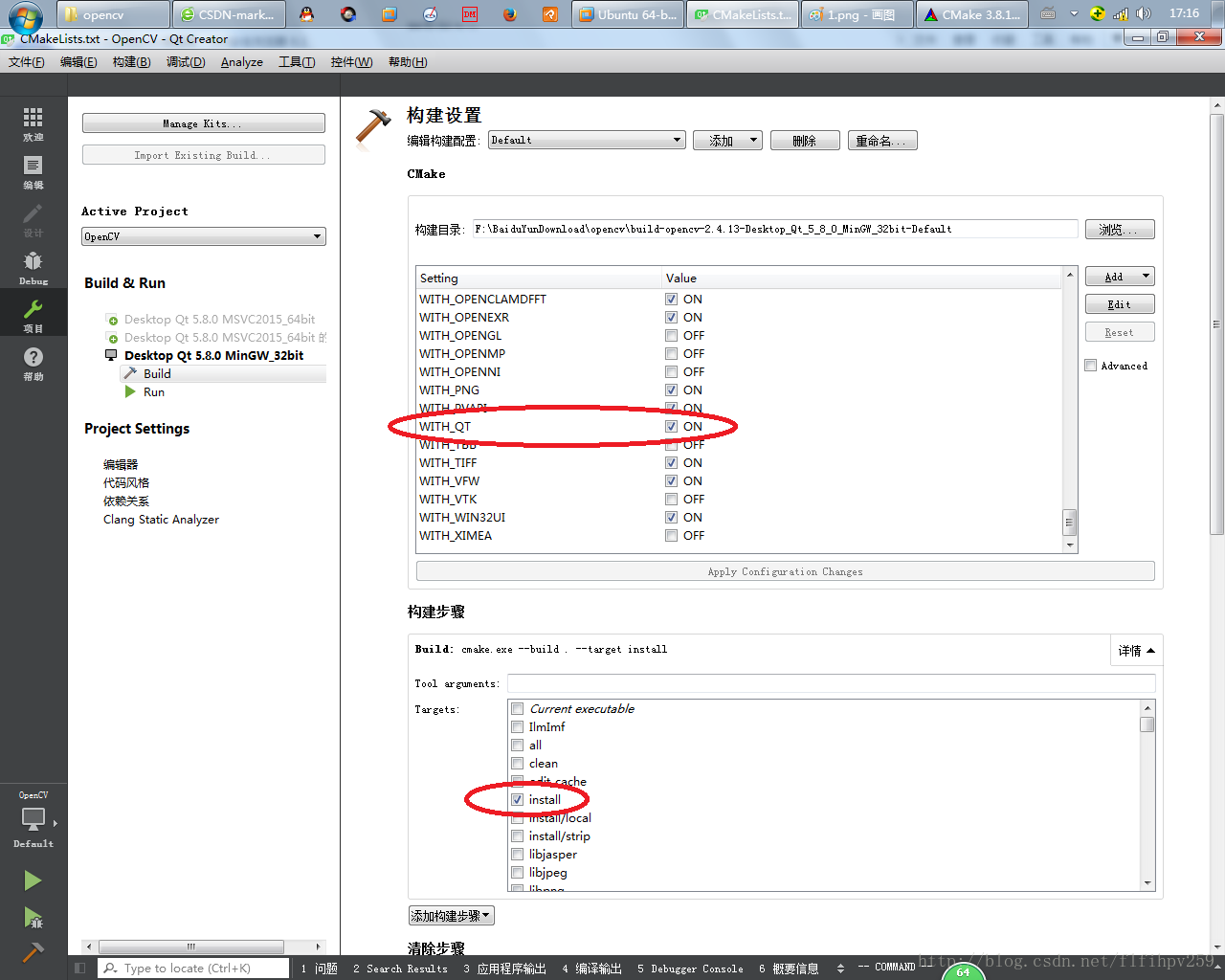Open OpenCV kit selector monitor icon
Image resolution: width=1225 pixels, height=980 pixels.
point(33,819)
